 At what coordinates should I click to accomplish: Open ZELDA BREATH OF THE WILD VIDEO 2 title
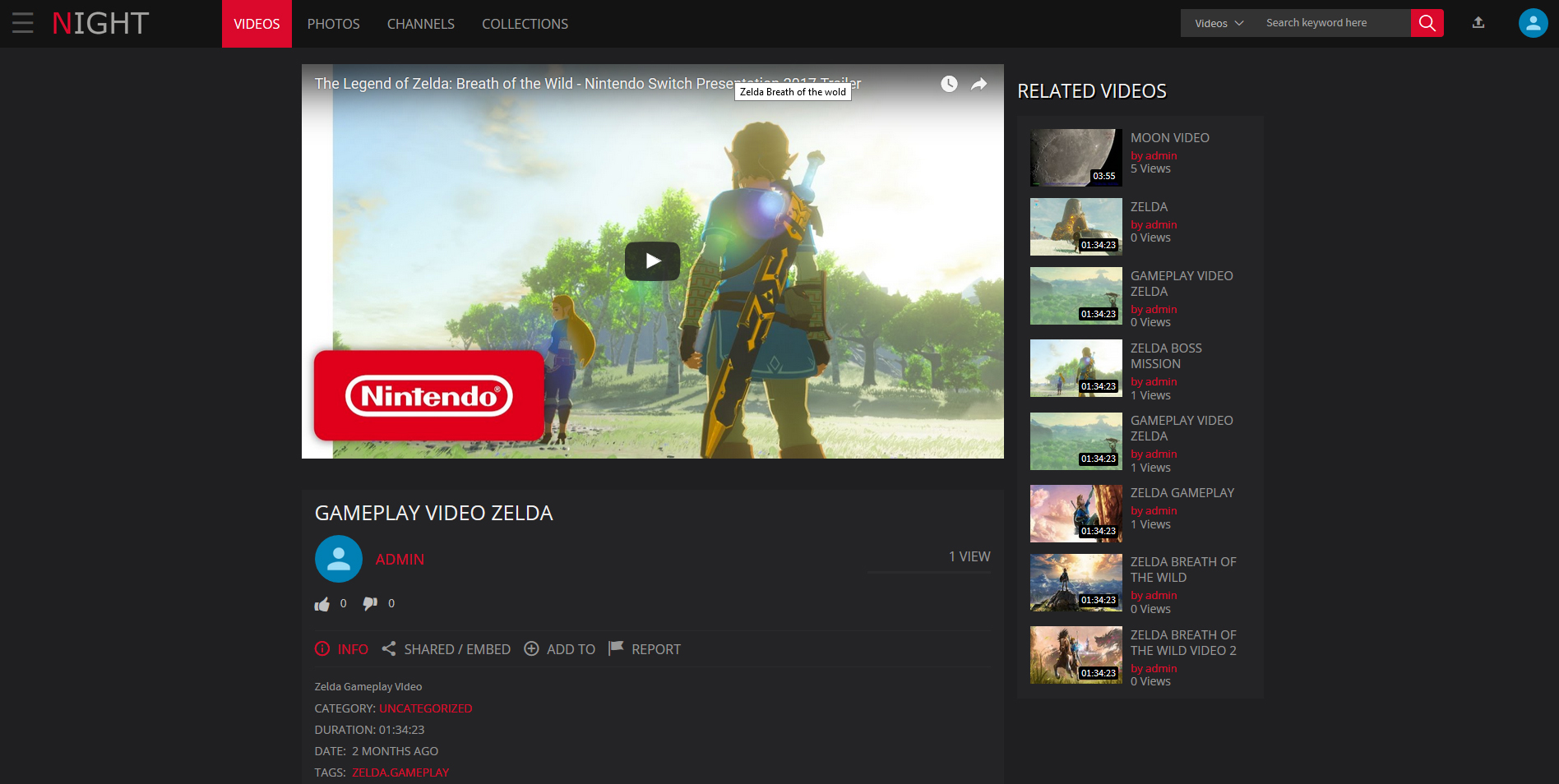coord(1183,643)
